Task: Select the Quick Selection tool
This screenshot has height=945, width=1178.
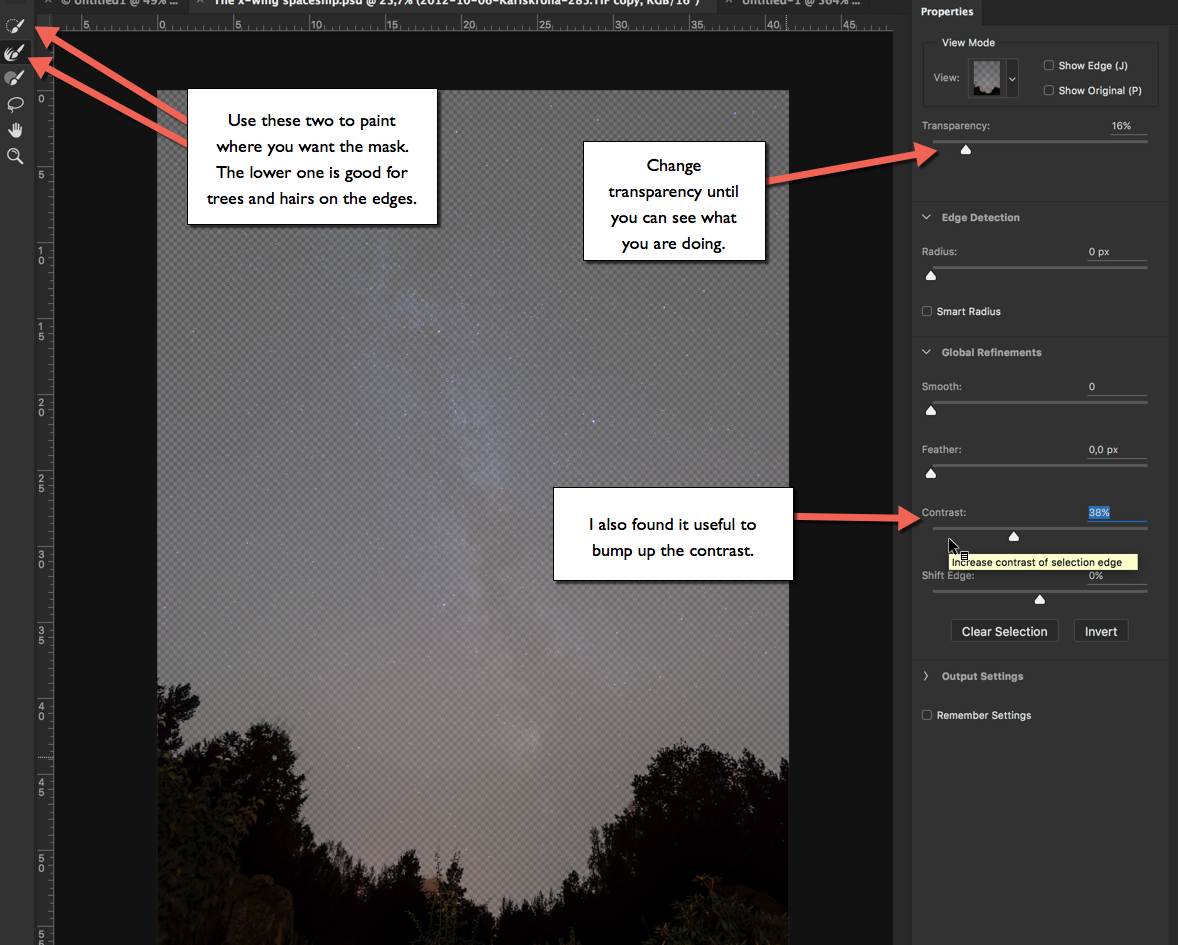Action: click(15, 26)
